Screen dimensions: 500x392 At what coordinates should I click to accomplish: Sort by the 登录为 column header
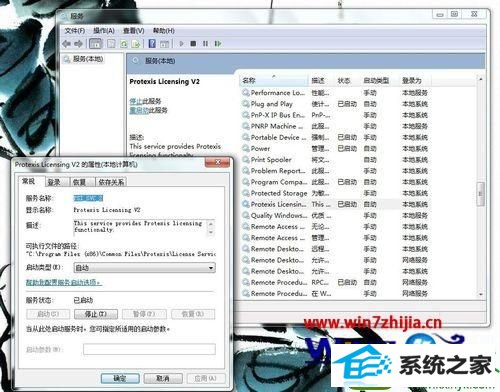414,80
